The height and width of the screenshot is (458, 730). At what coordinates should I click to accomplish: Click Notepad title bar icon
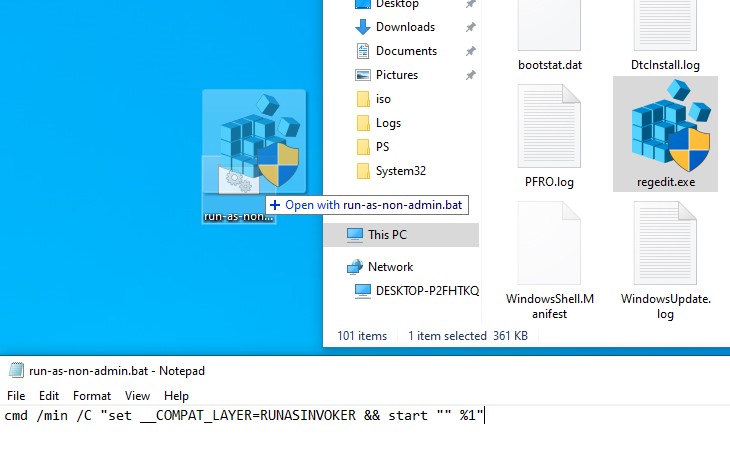tap(16, 370)
